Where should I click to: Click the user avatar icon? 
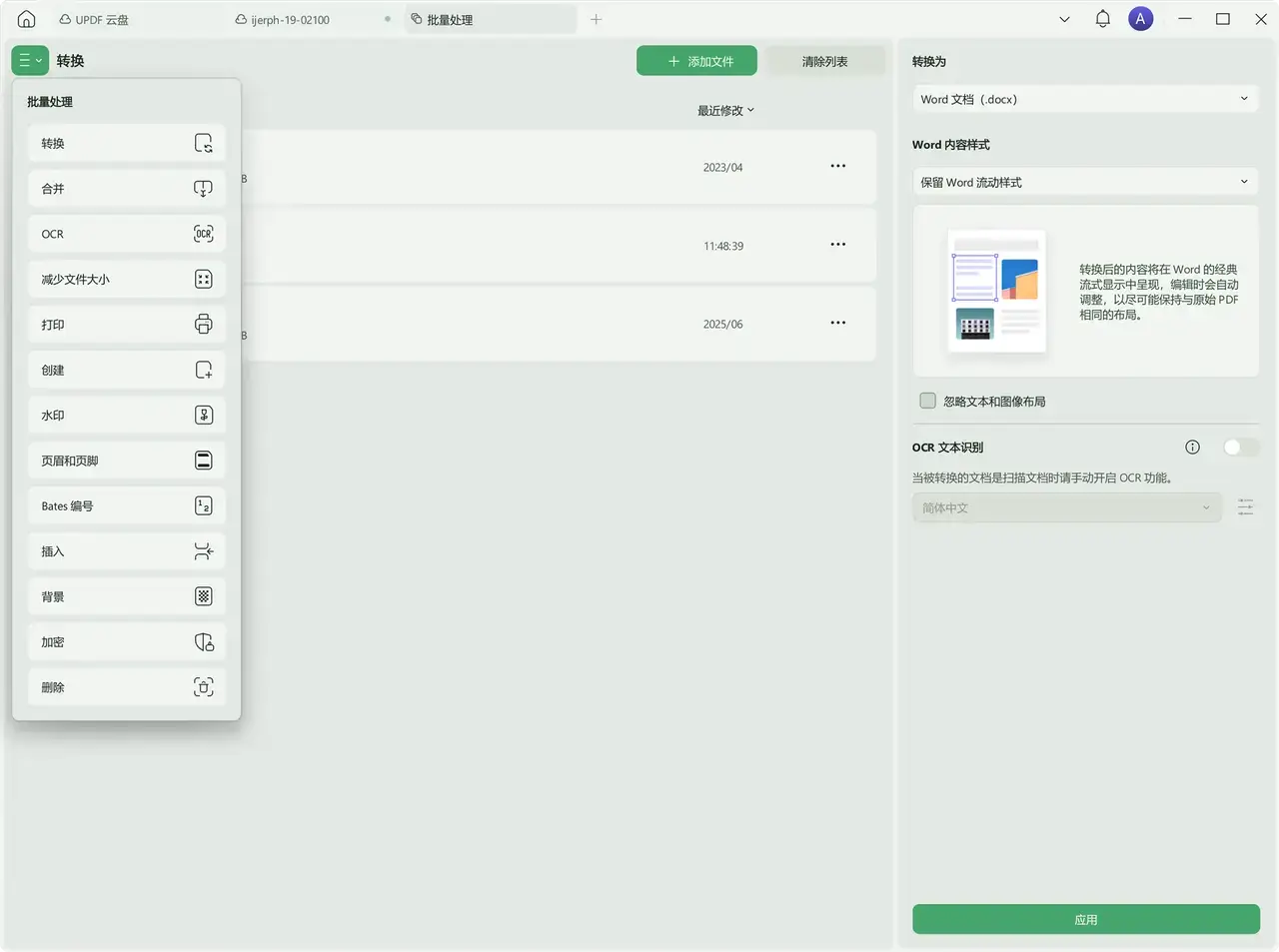pos(1140,19)
